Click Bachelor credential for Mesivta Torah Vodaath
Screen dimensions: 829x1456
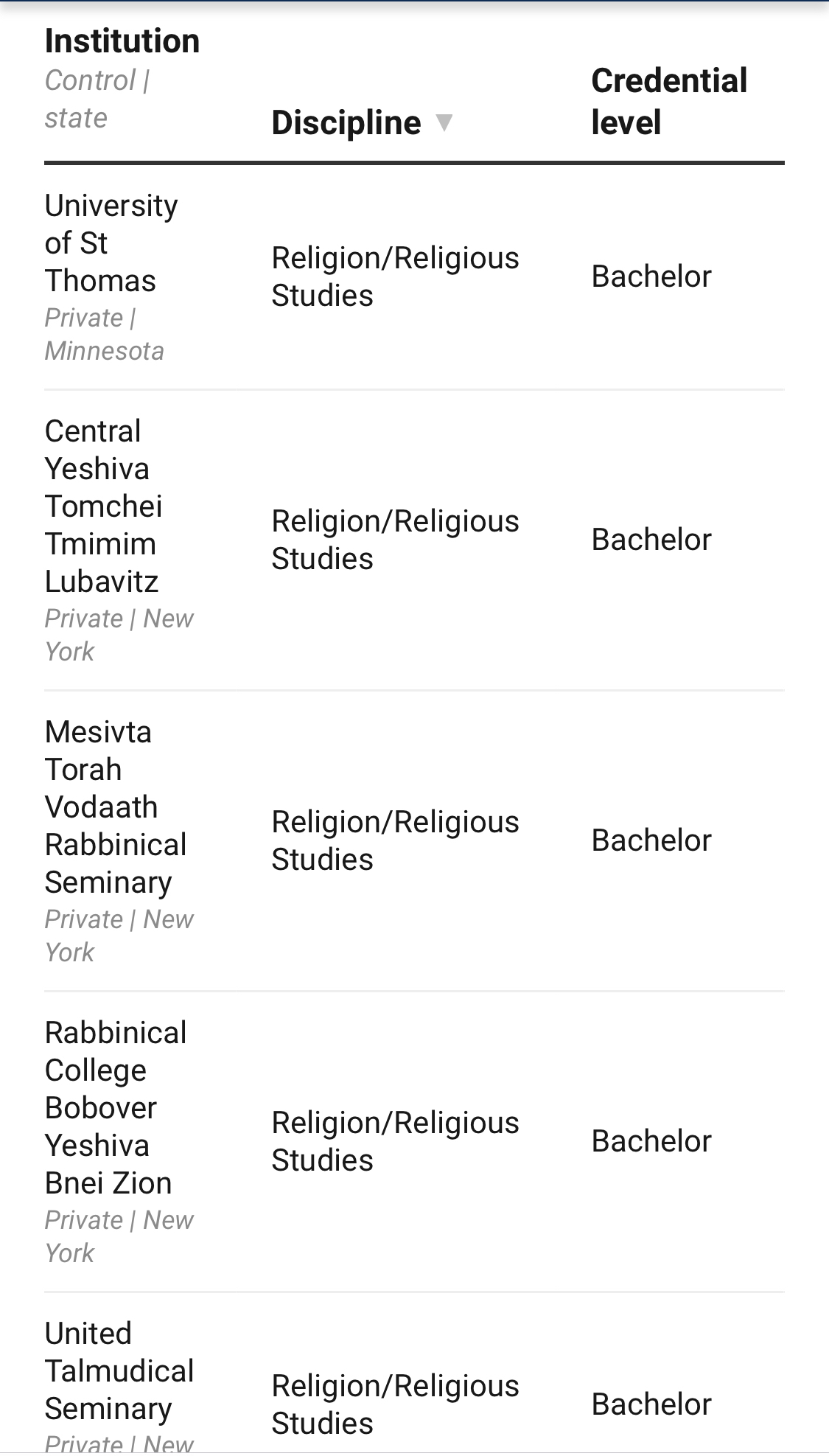tap(651, 840)
